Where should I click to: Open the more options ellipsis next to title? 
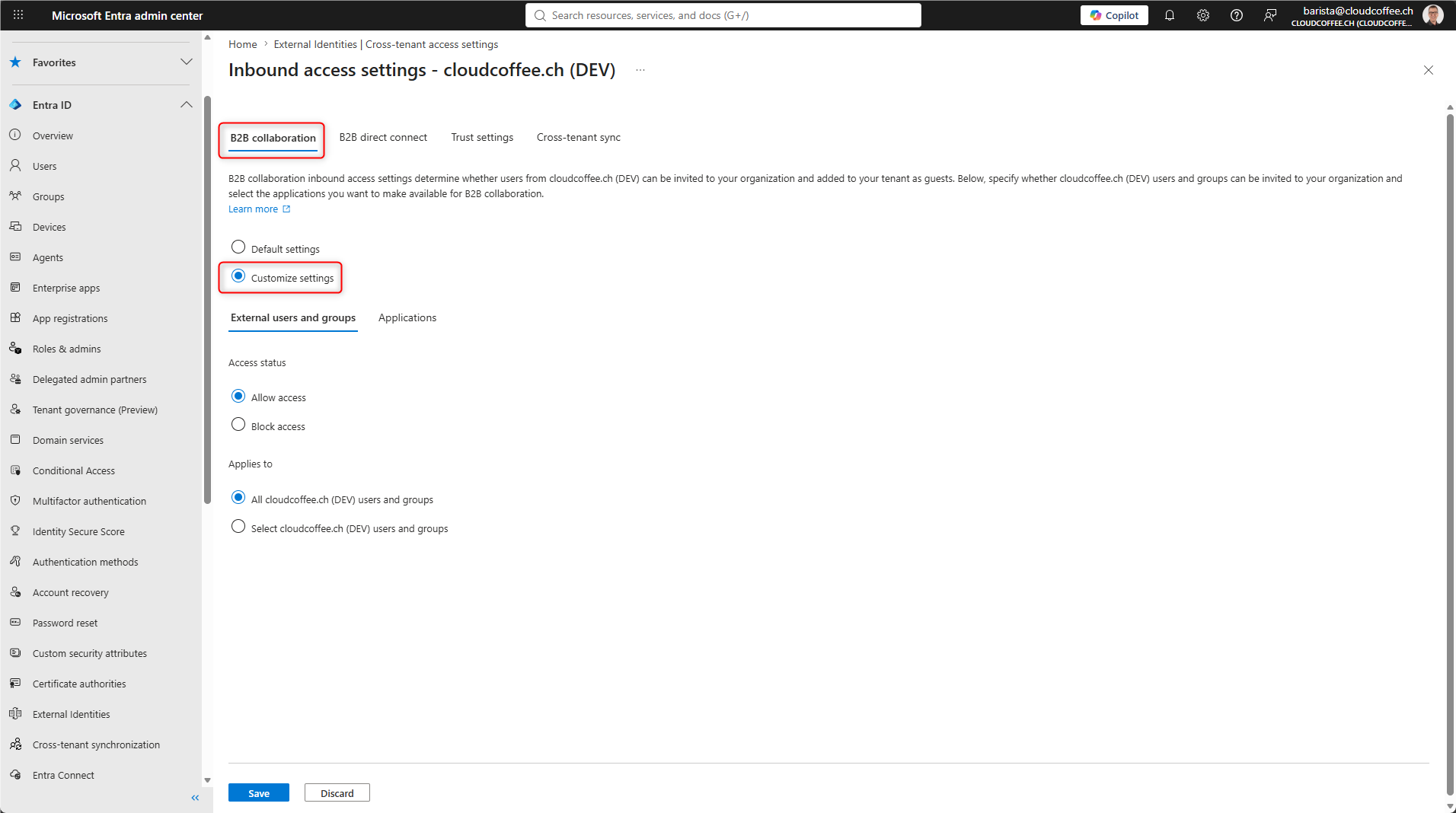(x=640, y=70)
